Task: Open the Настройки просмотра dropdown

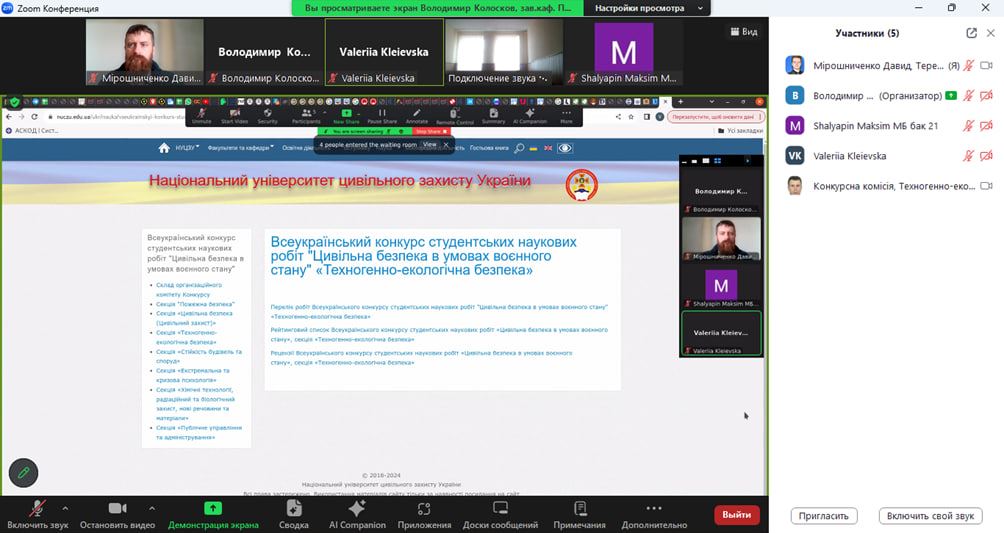Action: [647, 8]
